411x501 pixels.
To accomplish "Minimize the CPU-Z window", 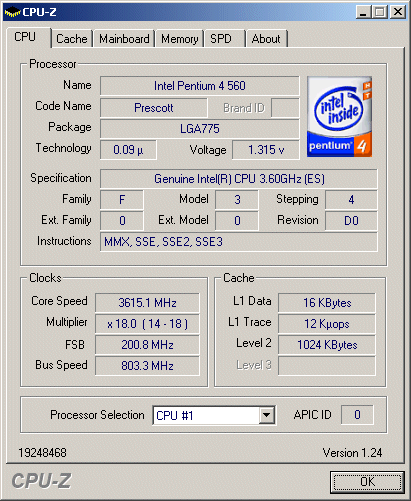I will [363, 12].
